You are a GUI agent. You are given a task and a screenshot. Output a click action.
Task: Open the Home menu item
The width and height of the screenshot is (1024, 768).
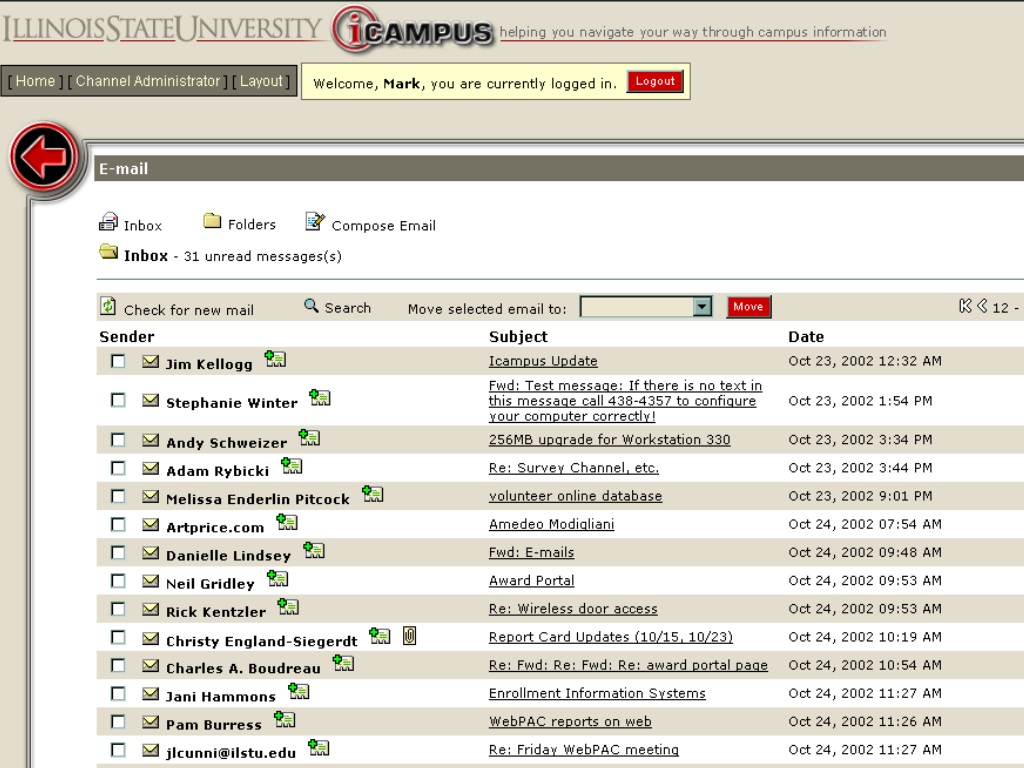point(35,81)
